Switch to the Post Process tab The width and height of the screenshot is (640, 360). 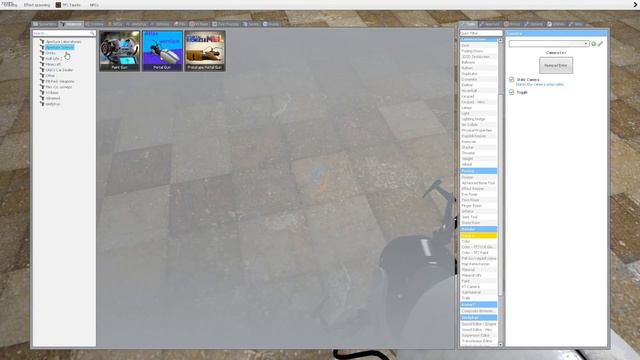(x=225, y=24)
